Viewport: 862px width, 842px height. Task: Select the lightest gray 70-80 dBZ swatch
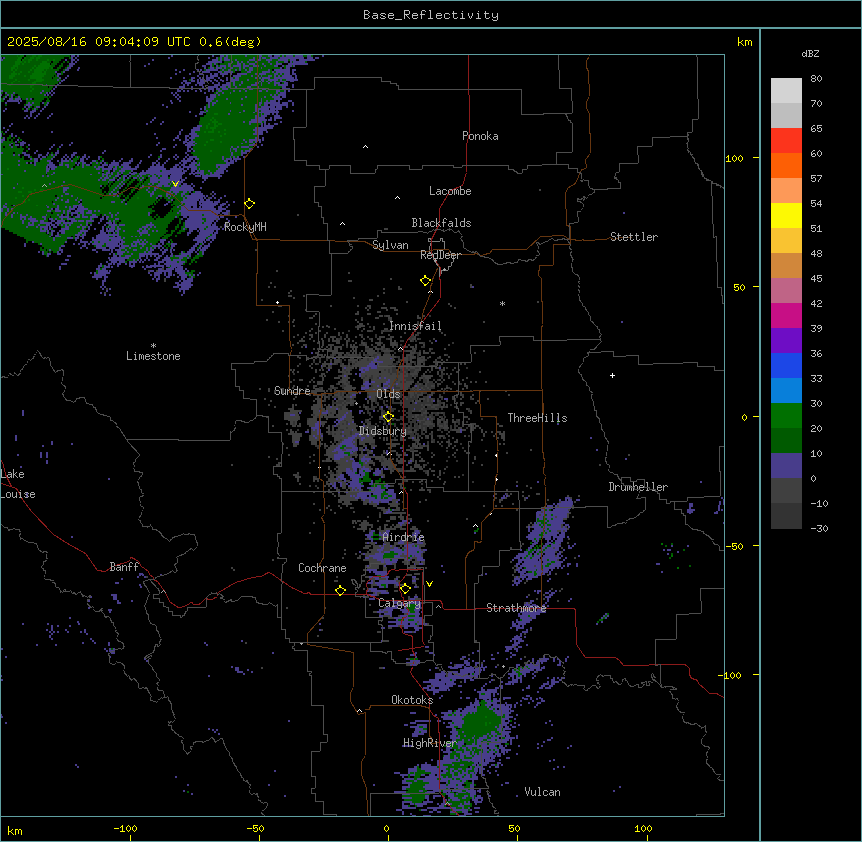tap(786, 91)
